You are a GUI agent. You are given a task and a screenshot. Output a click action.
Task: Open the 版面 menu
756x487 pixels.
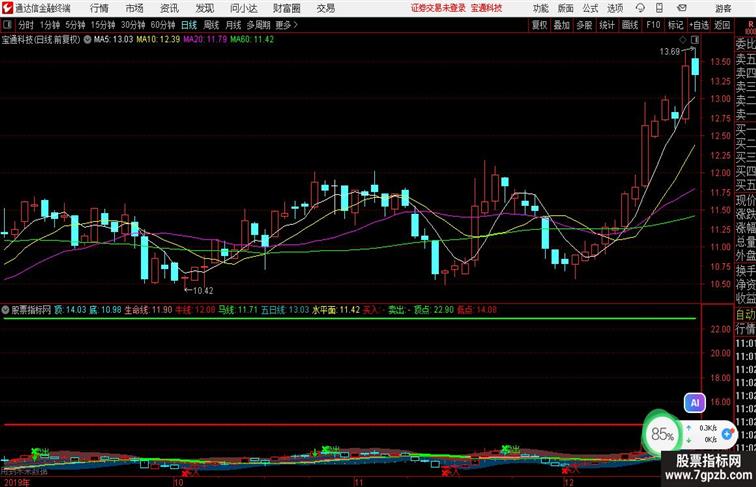coord(566,8)
